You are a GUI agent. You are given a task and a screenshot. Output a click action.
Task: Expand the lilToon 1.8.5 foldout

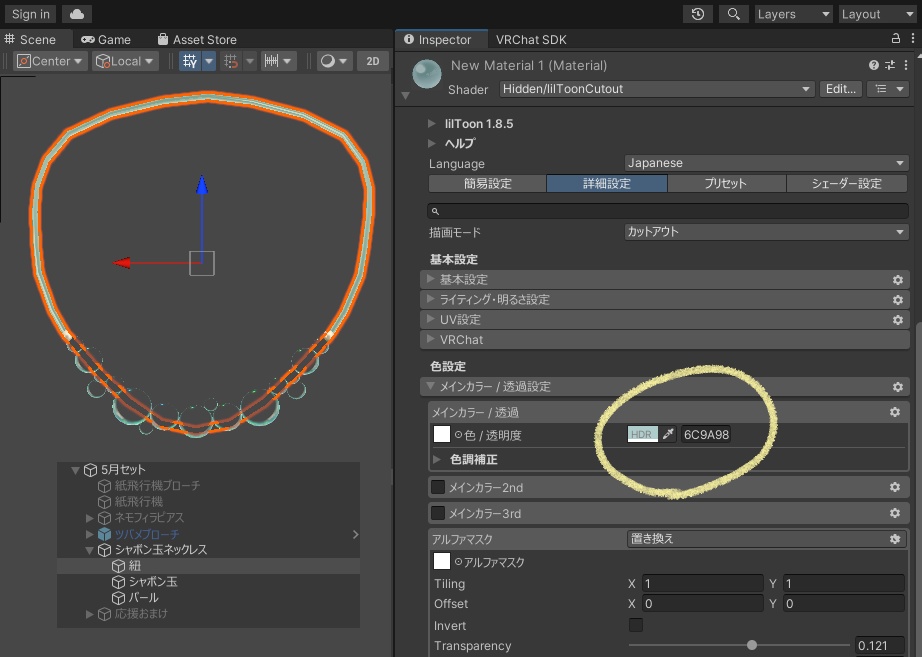(432, 124)
